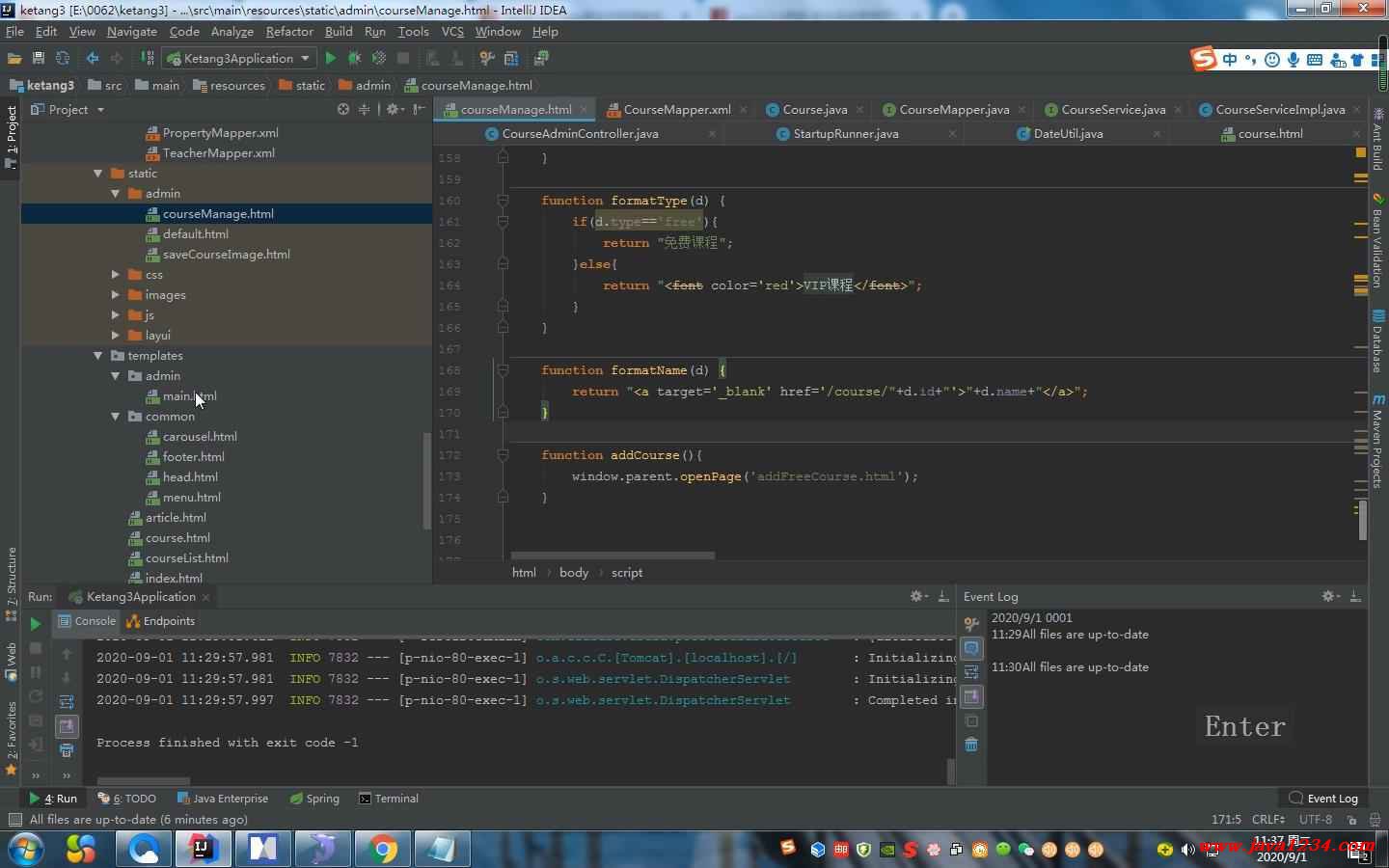Click the Save All toolbar icon
Screen dimensions: 1389x868
point(39,59)
